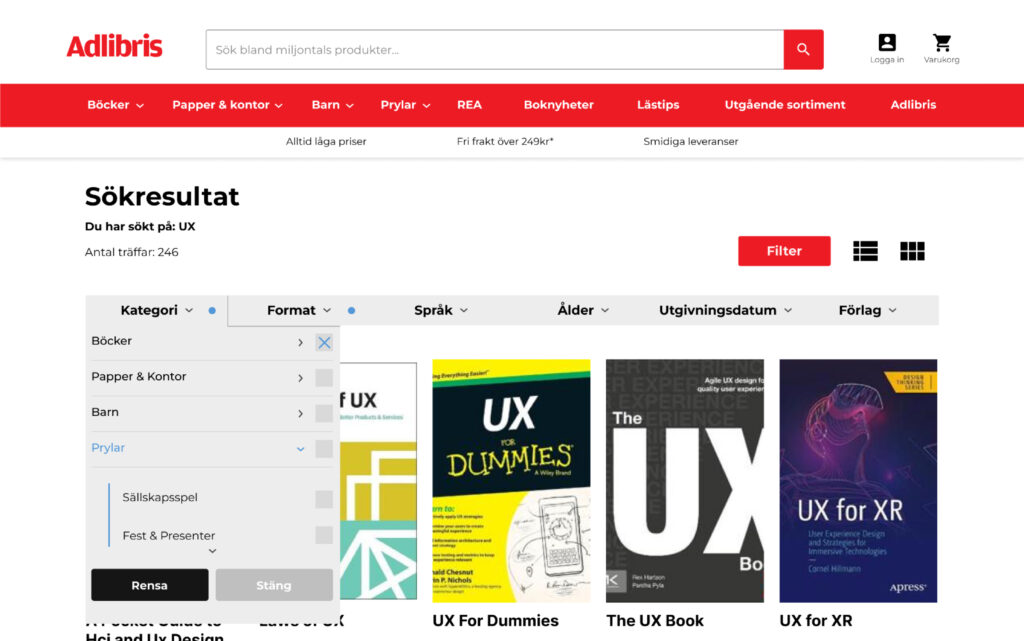
Task: Tick the Sällskapsspel checkbox
Action: [324, 498]
